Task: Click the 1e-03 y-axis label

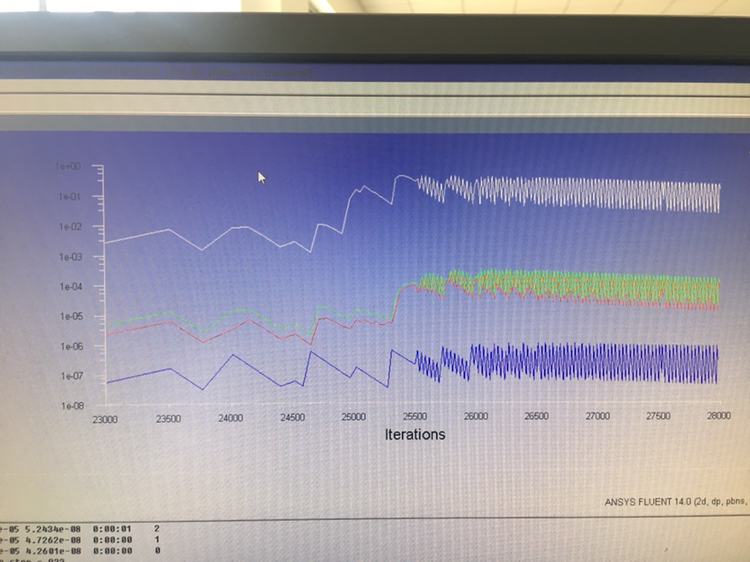Action: [71, 257]
